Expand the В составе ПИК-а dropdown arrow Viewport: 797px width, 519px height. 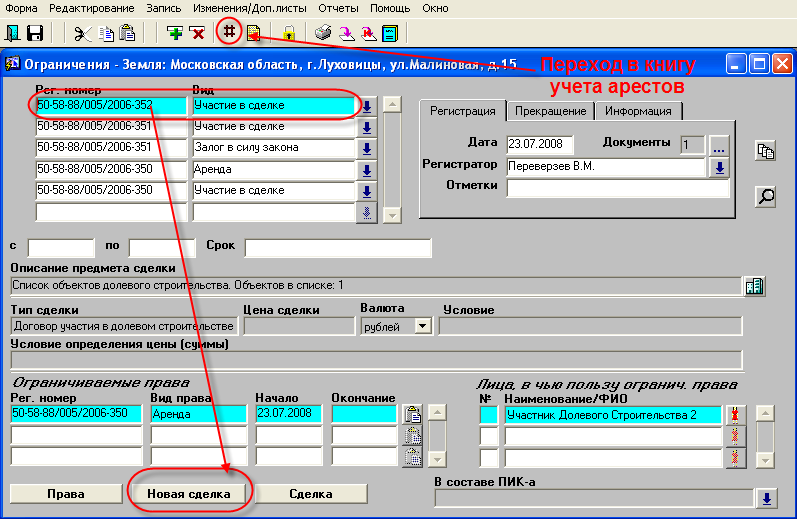tap(767, 498)
